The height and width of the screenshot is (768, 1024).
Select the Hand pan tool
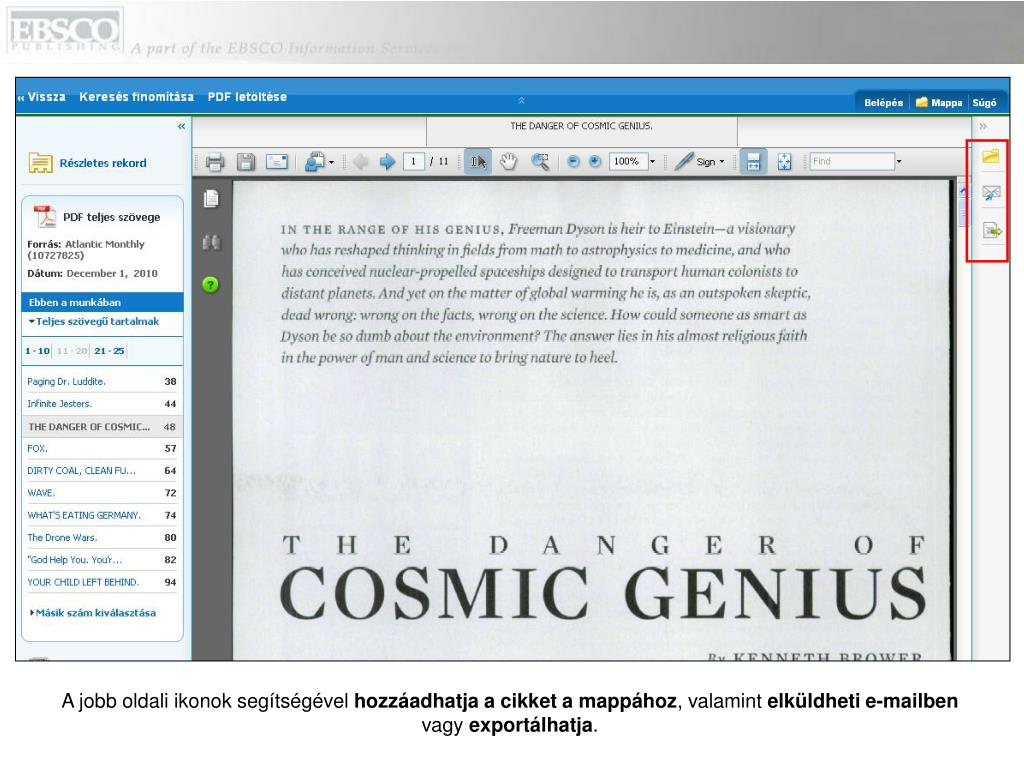click(x=509, y=161)
